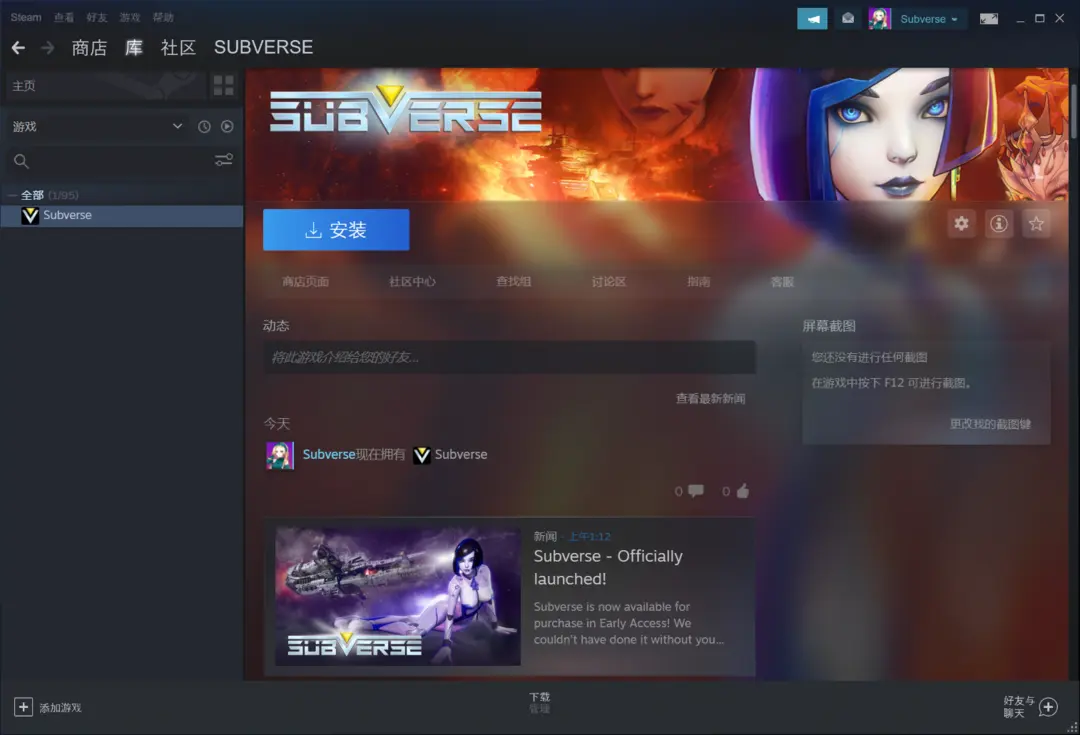The height and width of the screenshot is (735, 1080).
Task: Click the Subverse logo in banner
Action: coord(406,110)
